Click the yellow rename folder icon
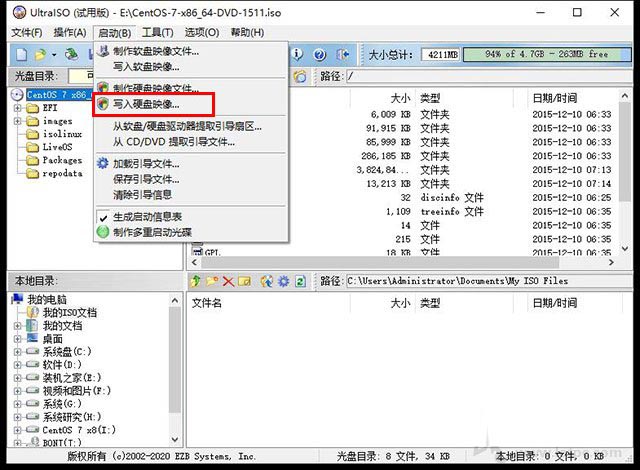Image resolution: width=640 pixels, height=470 pixels. [x=244, y=281]
